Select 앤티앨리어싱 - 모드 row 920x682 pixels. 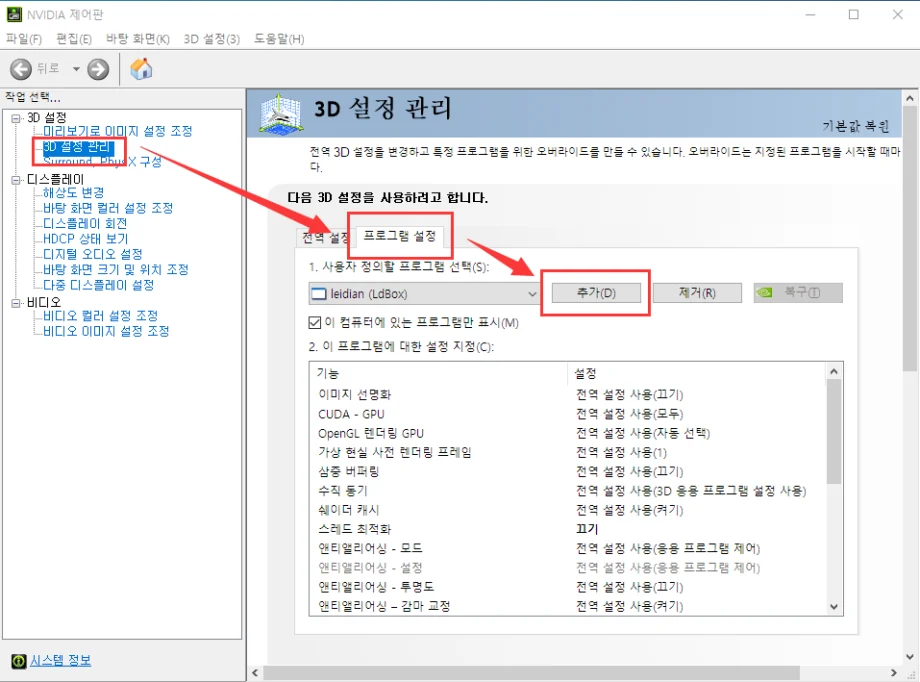click(x=567, y=548)
